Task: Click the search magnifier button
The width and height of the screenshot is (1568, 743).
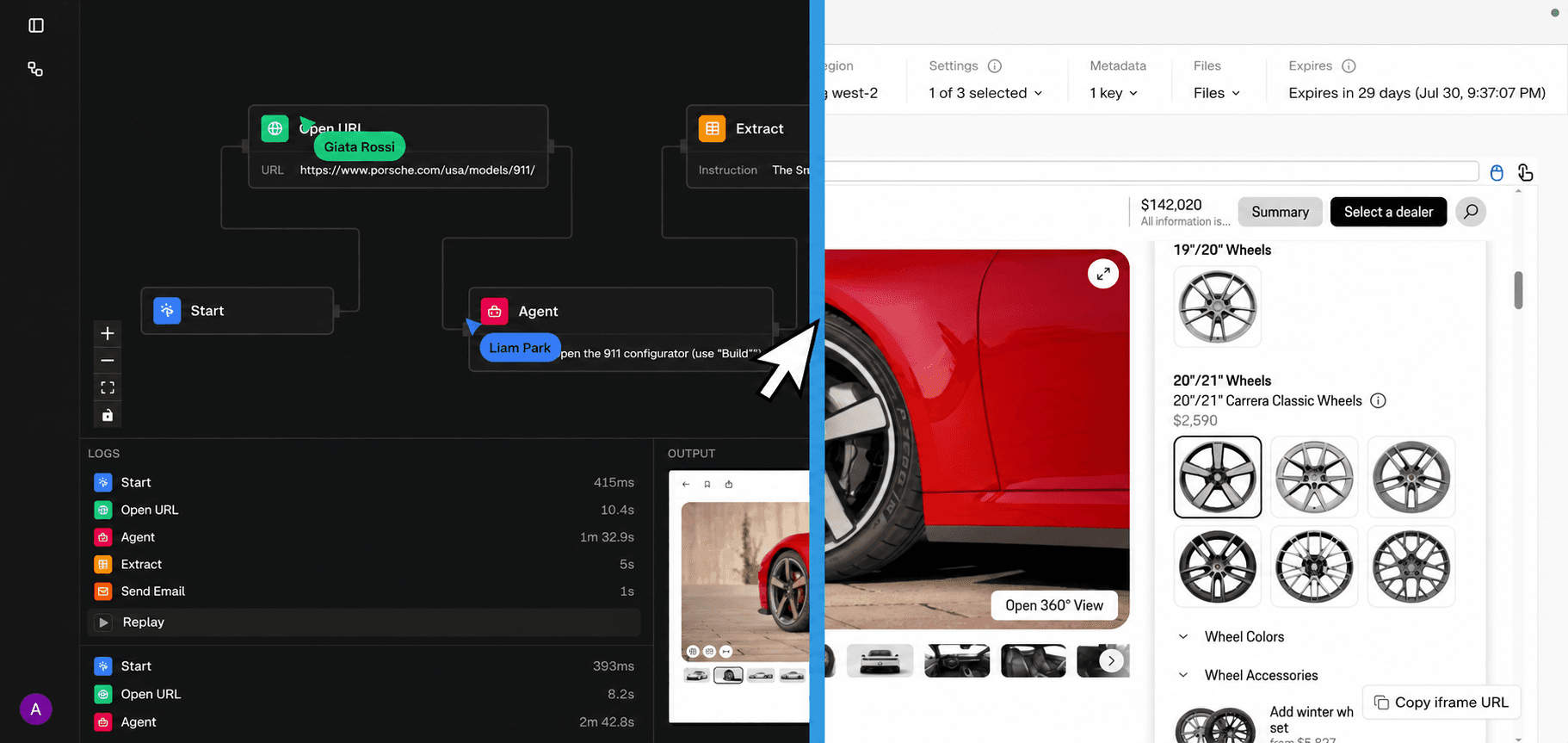Action: click(1471, 212)
